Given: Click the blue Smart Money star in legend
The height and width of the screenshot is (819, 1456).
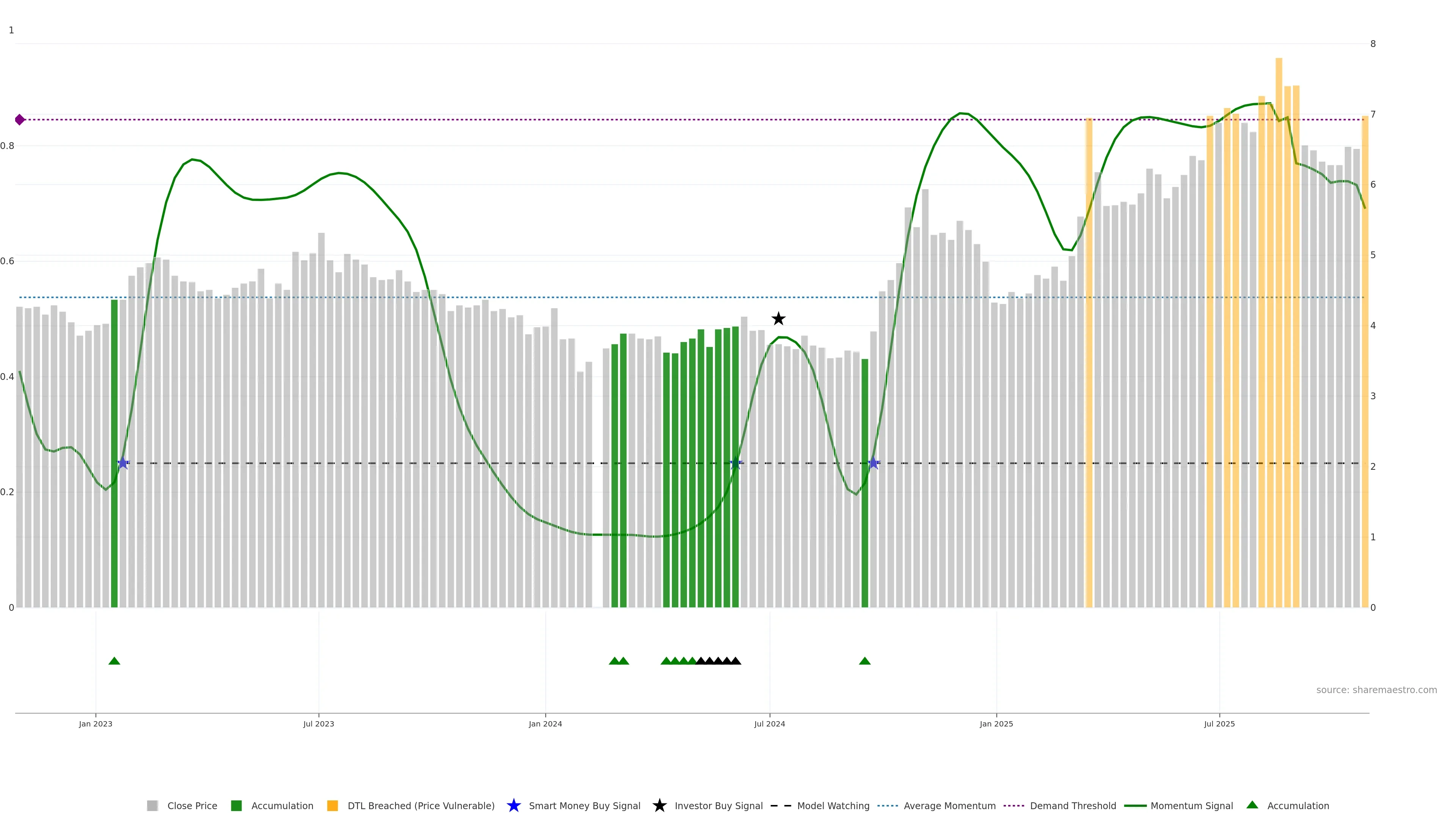Looking at the screenshot, I should pos(513,805).
